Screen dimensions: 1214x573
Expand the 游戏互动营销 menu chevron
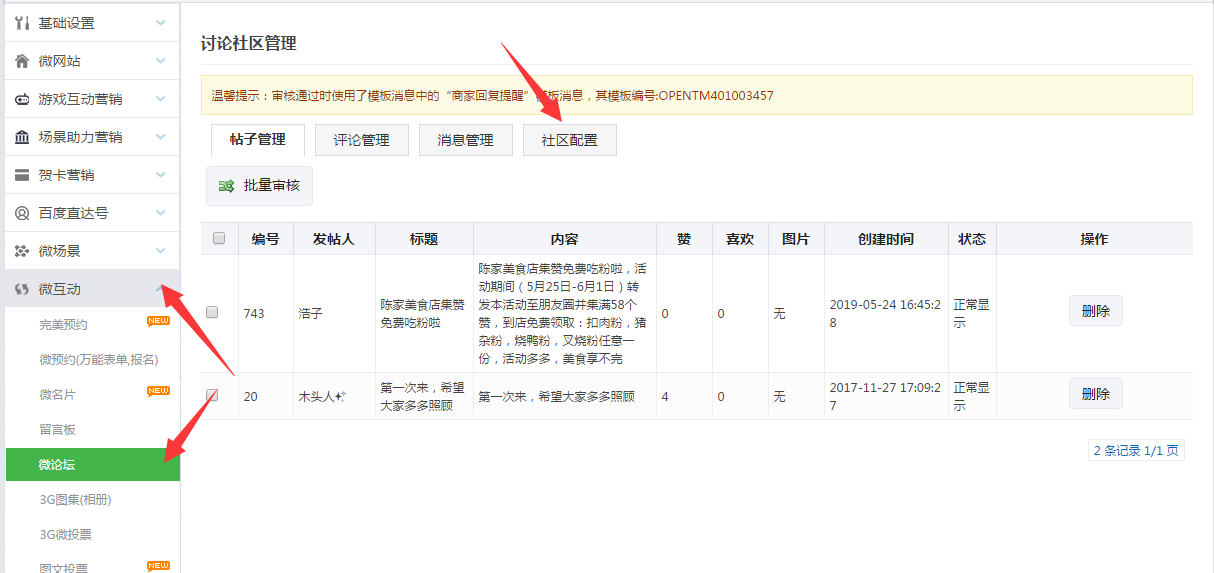[160, 99]
